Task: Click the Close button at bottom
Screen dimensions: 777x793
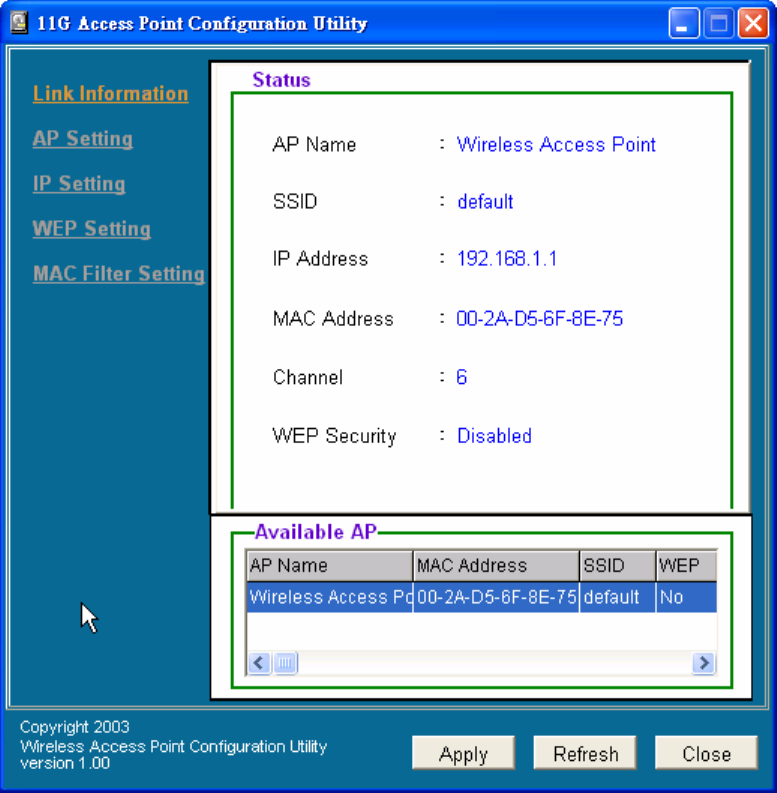Action: (x=707, y=754)
